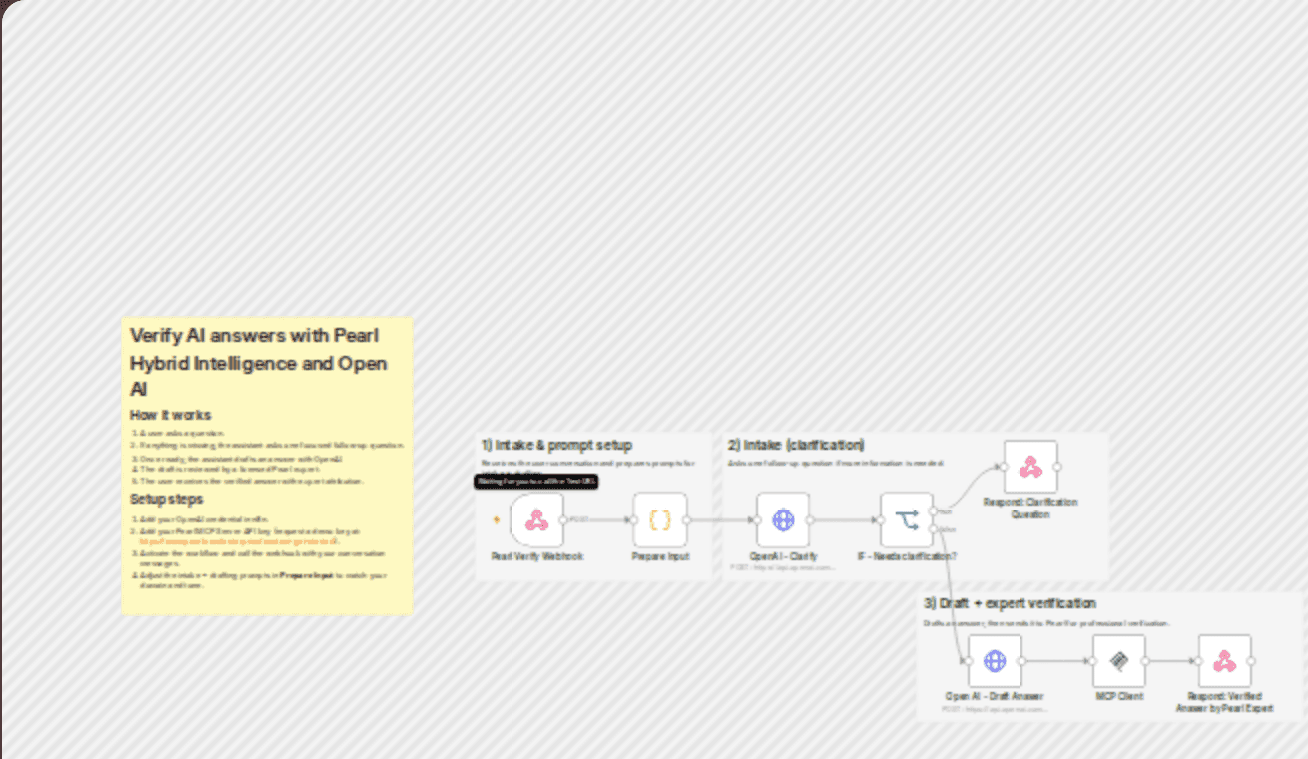
Task: Open the Respond: Clarification Question node
Action: pos(1031,467)
